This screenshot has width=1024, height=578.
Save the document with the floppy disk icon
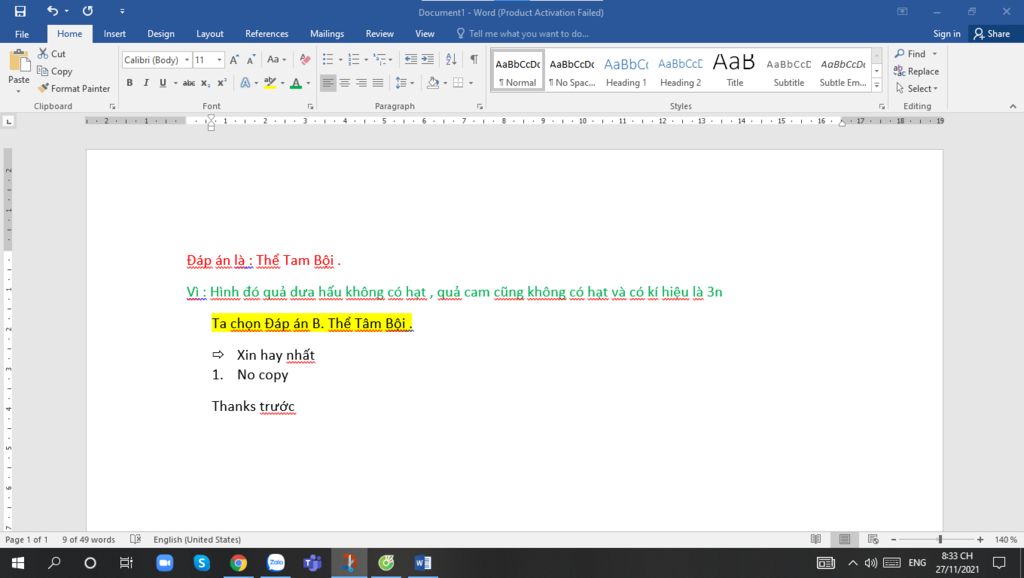point(20,11)
